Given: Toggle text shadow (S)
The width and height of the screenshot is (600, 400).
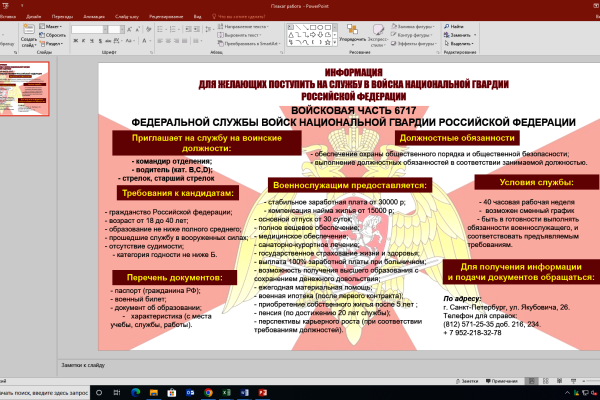Looking at the screenshot, I should pyautogui.click(x=100, y=41).
